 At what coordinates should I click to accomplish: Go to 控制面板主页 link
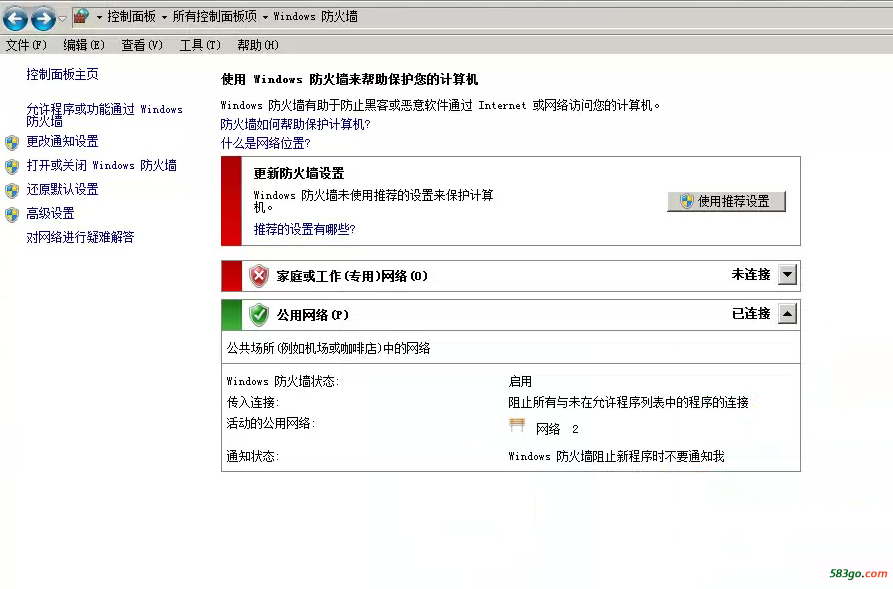pyautogui.click(x=63, y=74)
